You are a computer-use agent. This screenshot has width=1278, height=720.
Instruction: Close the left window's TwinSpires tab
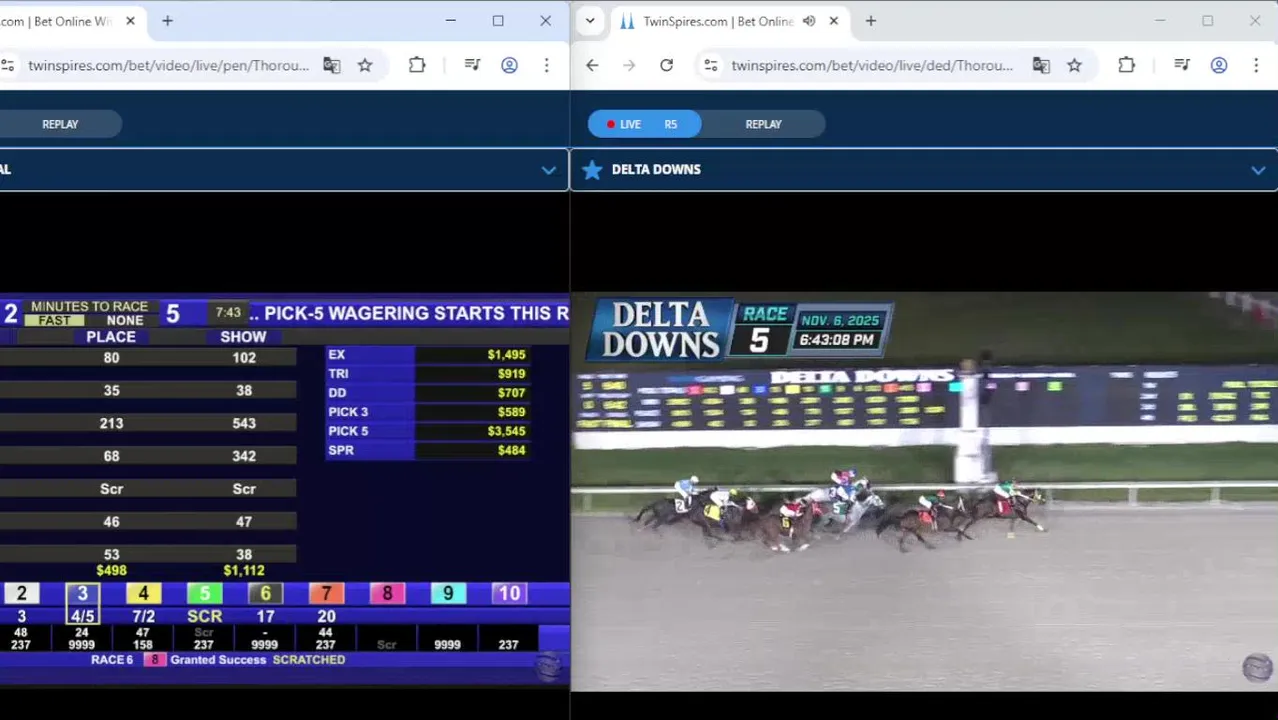coord(130,21)
